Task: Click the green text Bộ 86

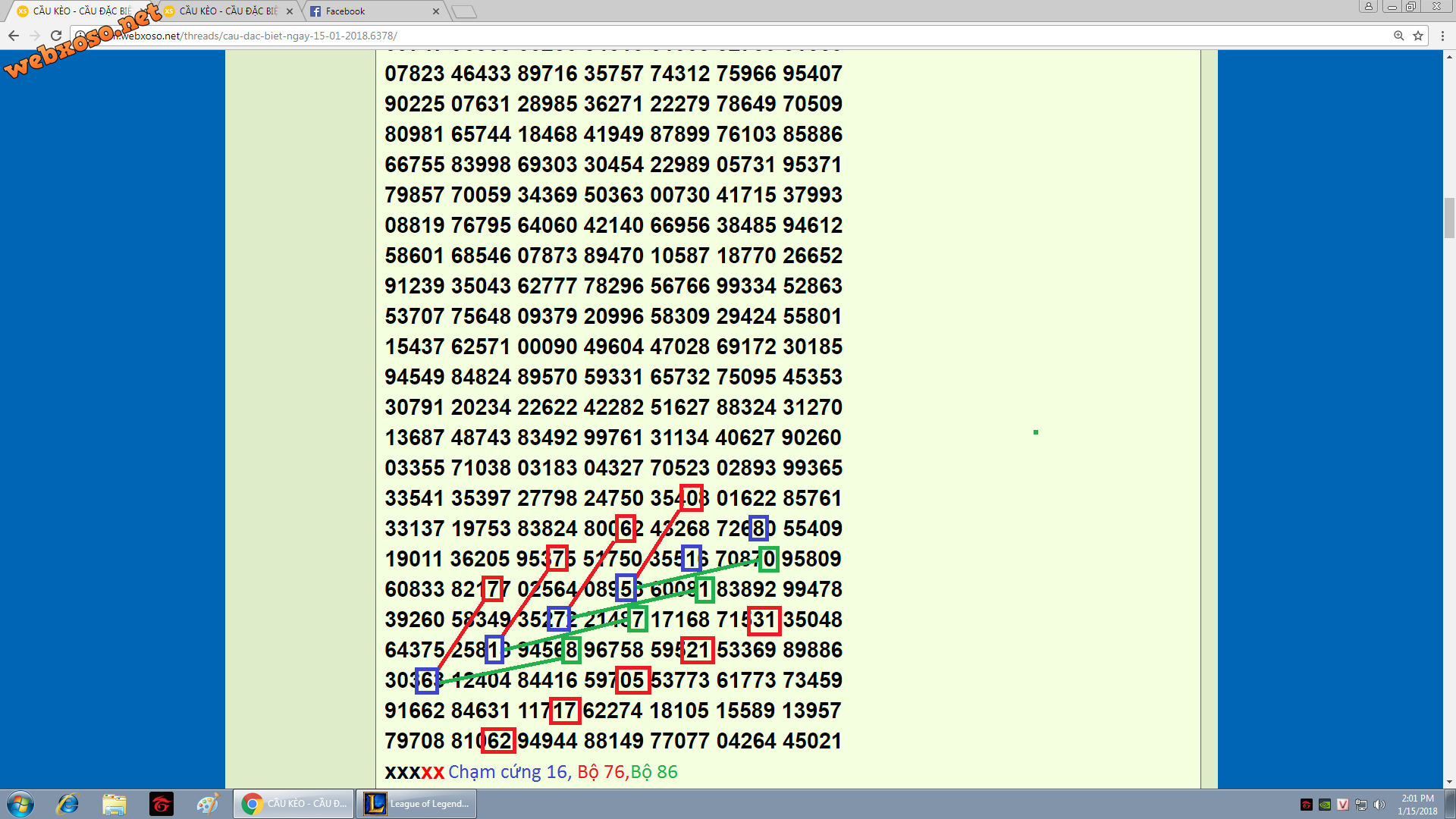Action: click(654, 772)
